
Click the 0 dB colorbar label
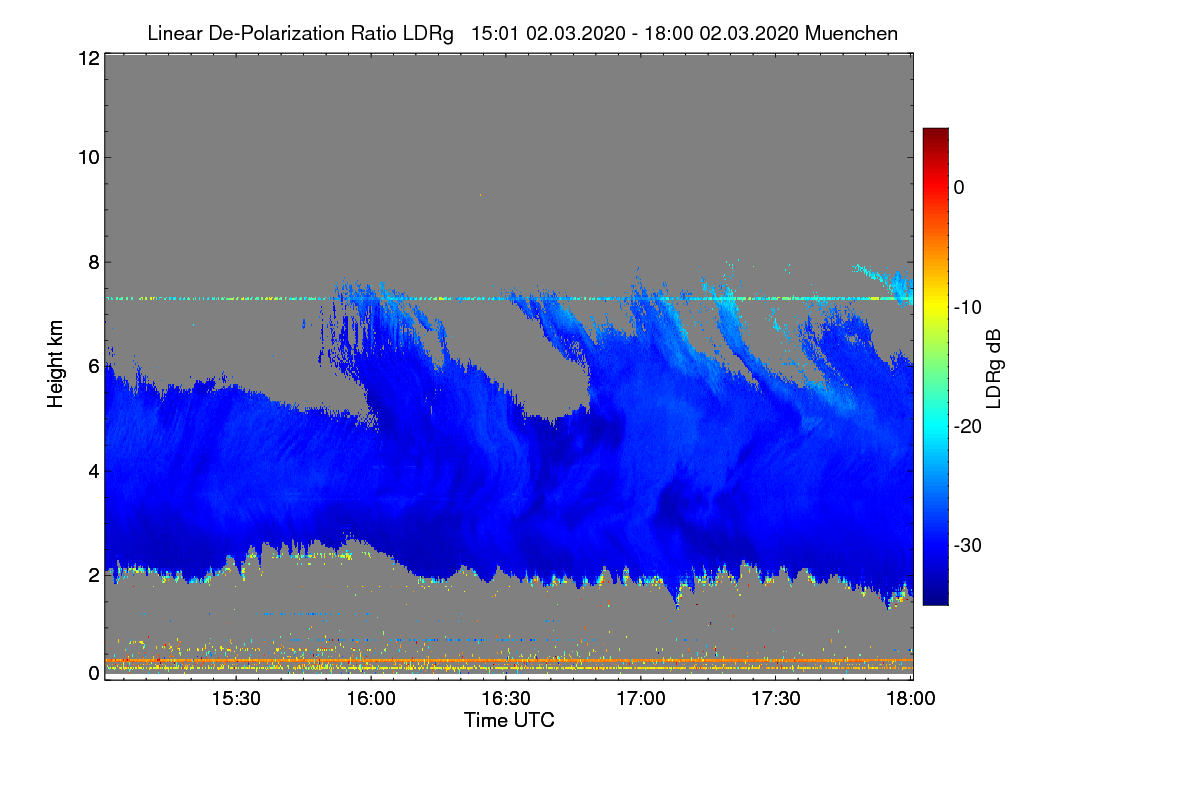pos(959,187)
